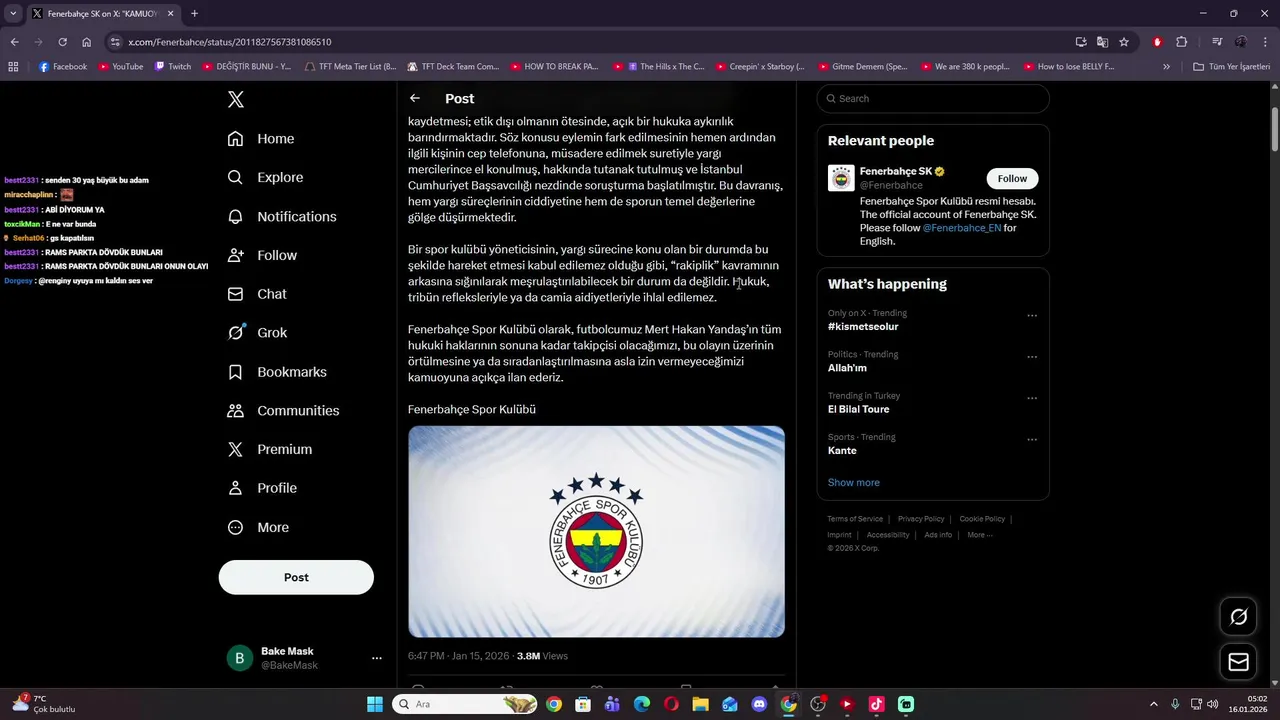The width and height of the screenshot is (1280, 720).
Task: Click the translate page icon
Action: click(1102, 42)
